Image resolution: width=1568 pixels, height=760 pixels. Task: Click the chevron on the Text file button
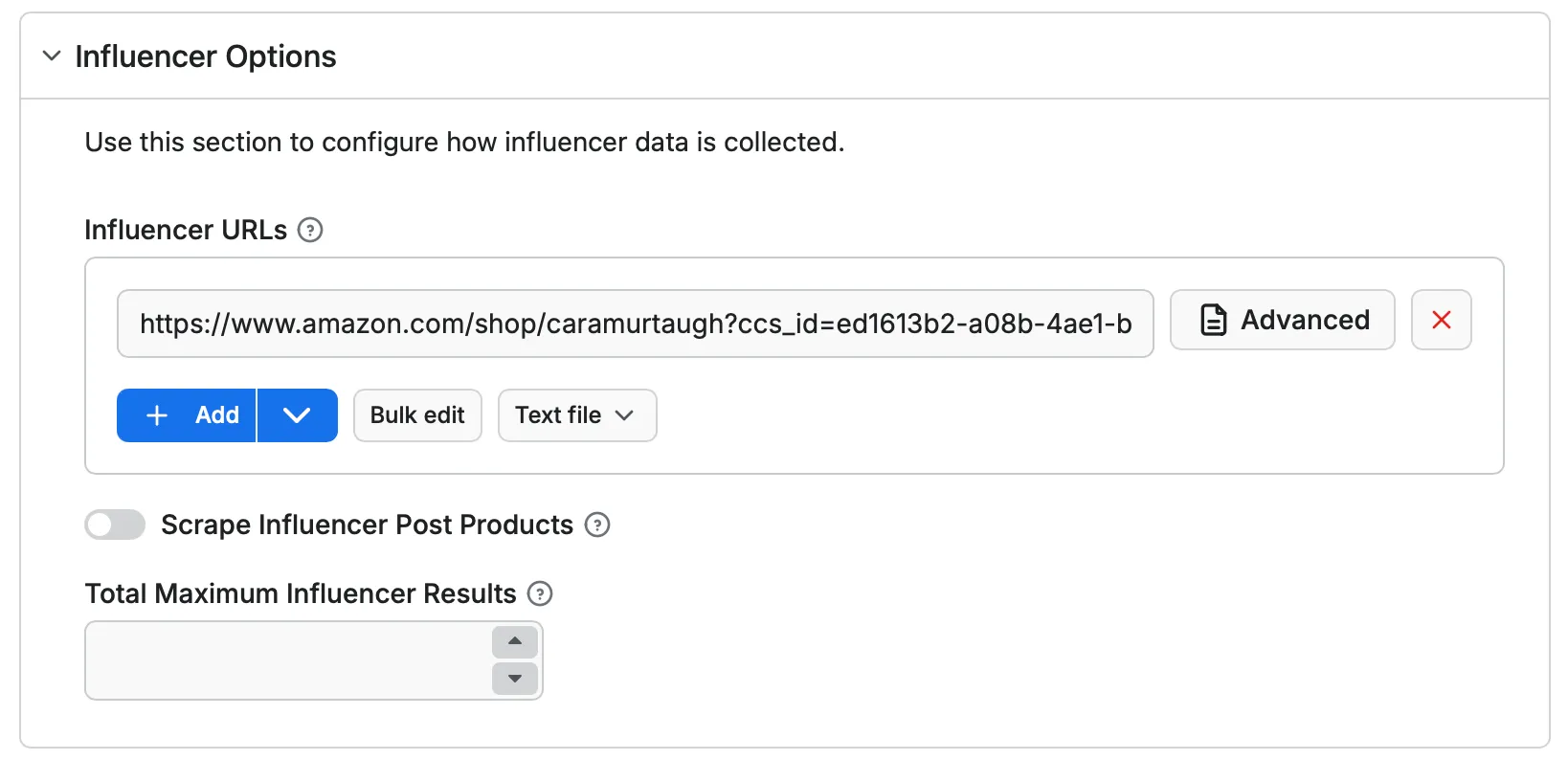tap(624, 415)
